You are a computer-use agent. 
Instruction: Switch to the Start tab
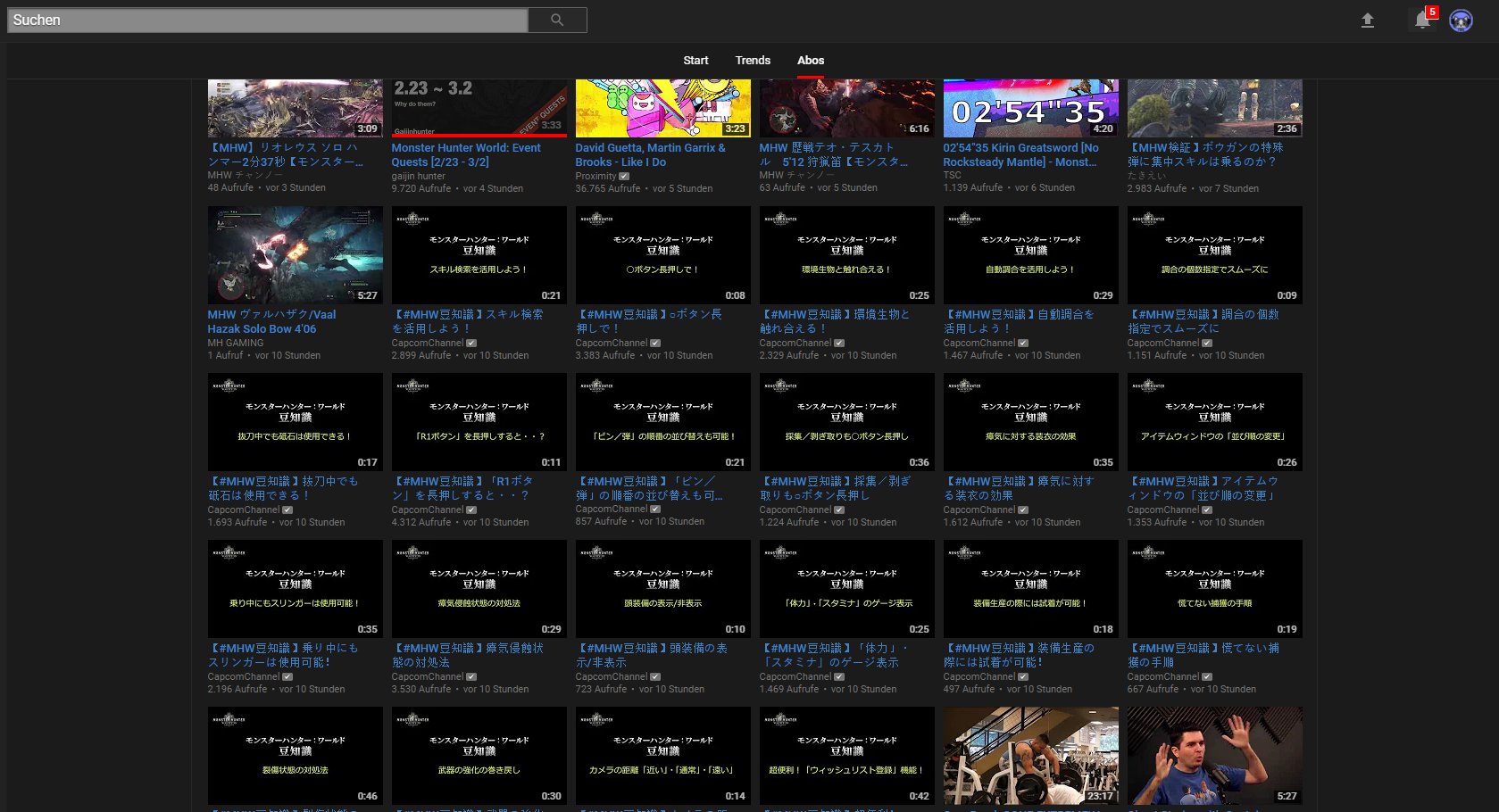(x=695, y=61)
